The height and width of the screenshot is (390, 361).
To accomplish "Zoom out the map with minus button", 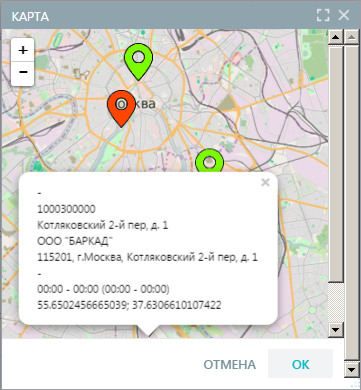I will coord(23,73).
